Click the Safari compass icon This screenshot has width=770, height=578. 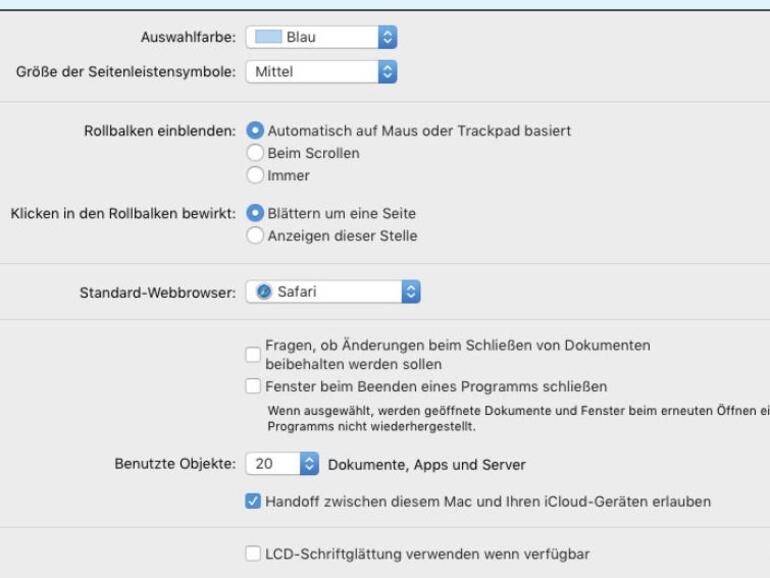[x=264, y=292]
